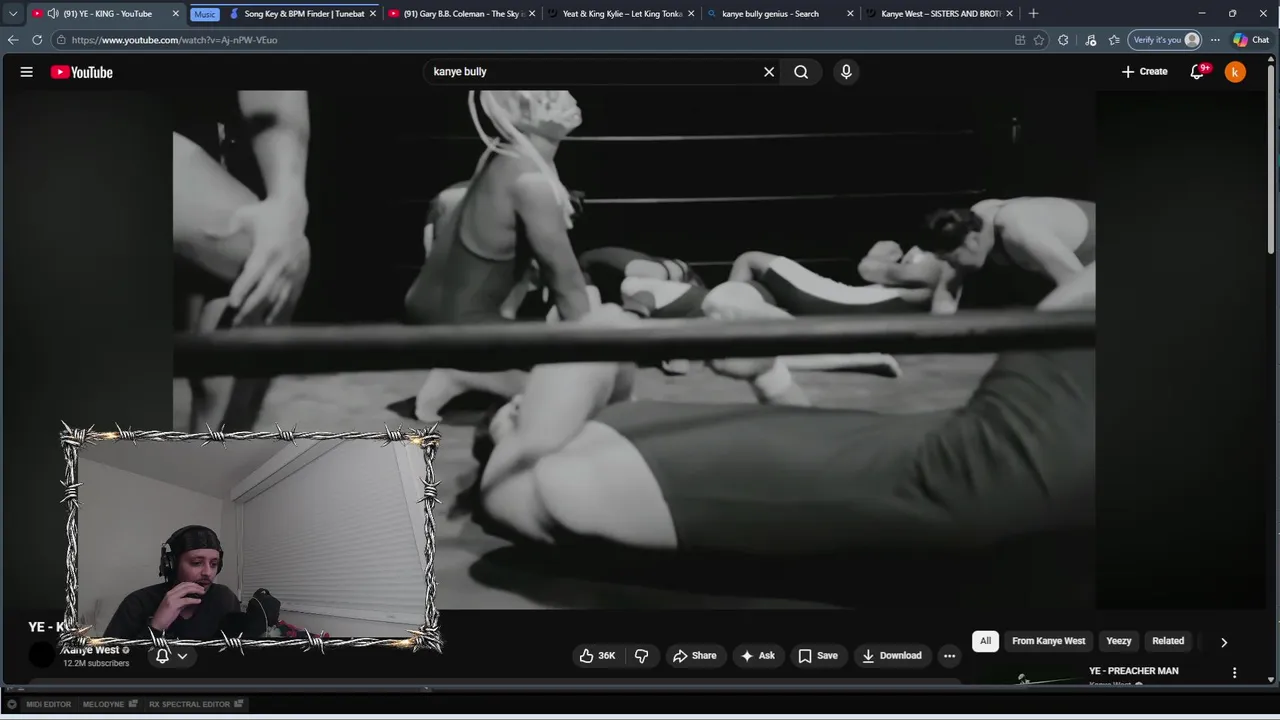Share the video

pyautogui.click(x=695, y=656)
